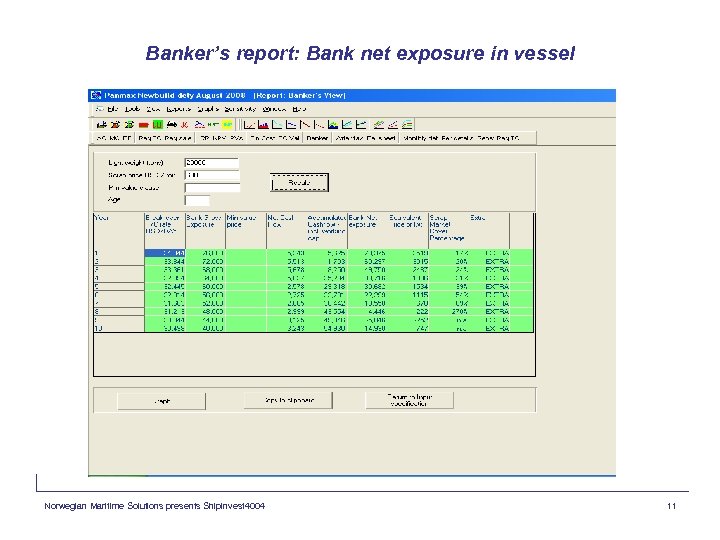Select the row header for year 10
The width and height of the screenshot is (720, 540).
(x=119, y=328)
